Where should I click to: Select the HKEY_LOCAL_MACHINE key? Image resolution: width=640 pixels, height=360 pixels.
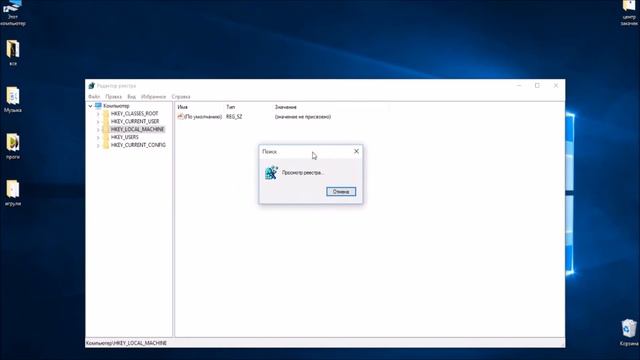tap(137, 129)
